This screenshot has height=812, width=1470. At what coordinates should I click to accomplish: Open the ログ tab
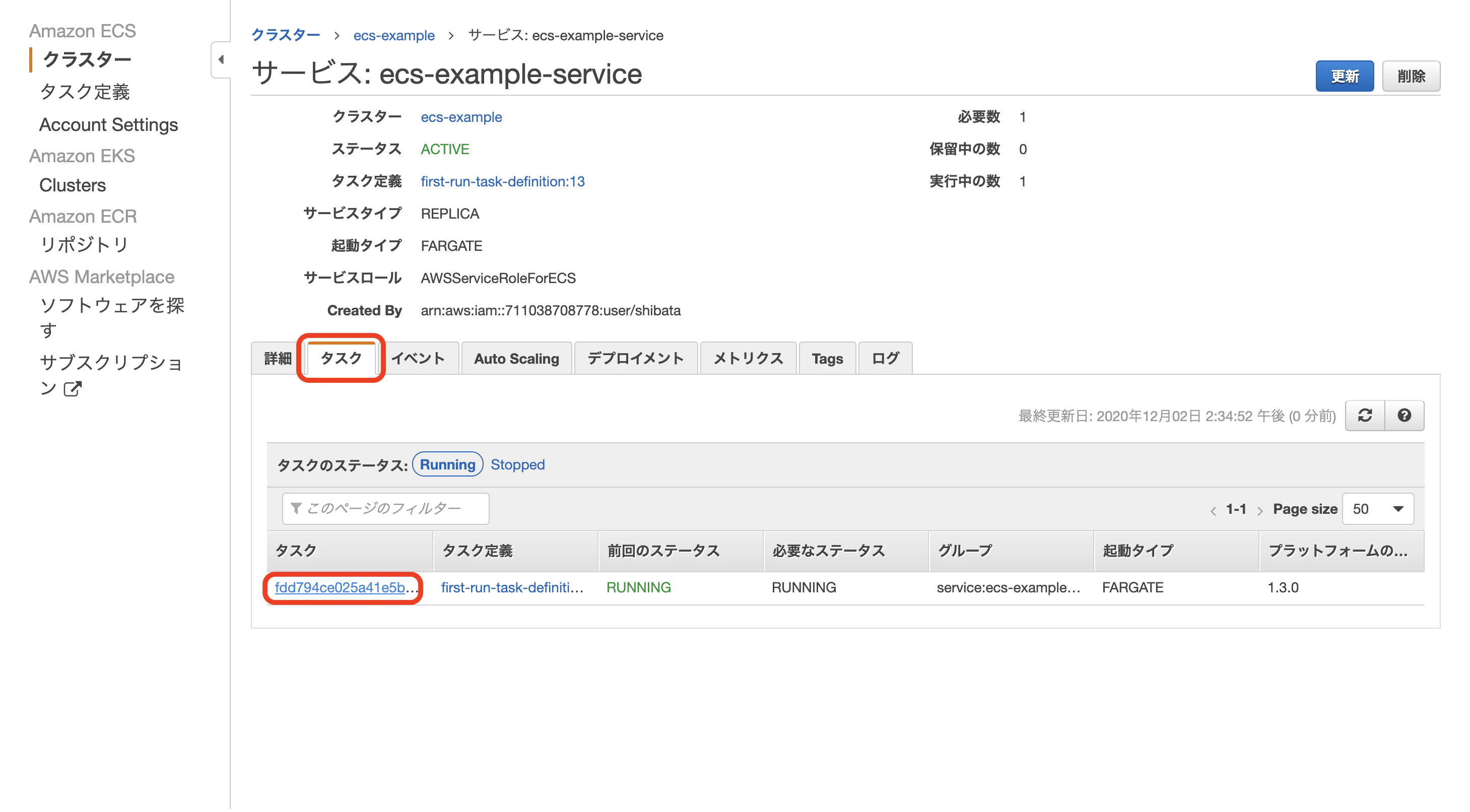pyautogui.click(x=885, y=358)
